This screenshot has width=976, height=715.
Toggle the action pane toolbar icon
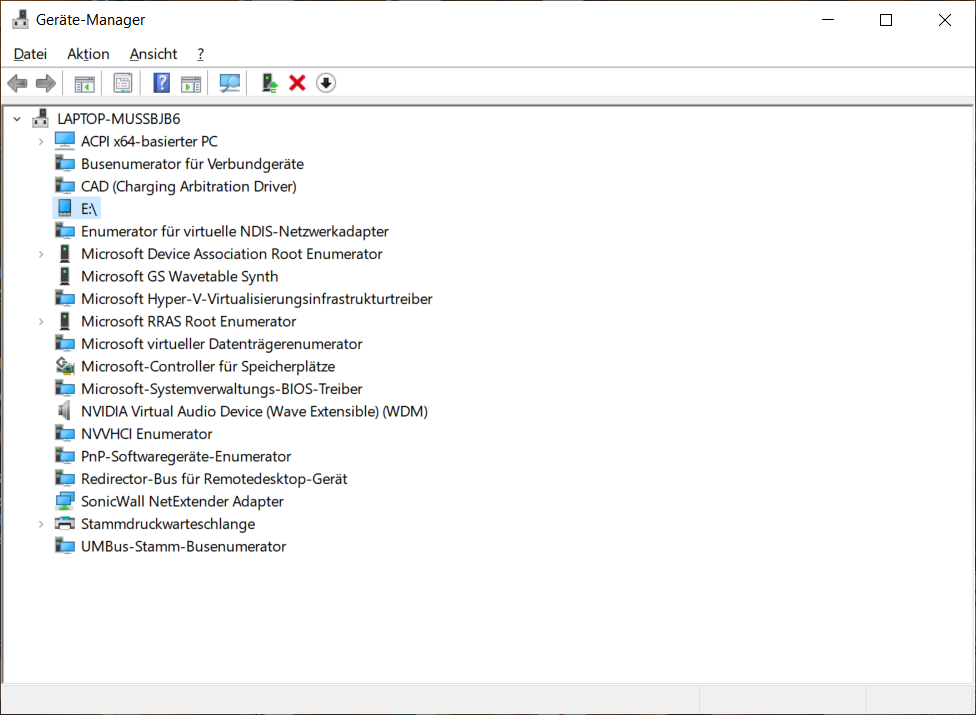click(191, 83)
